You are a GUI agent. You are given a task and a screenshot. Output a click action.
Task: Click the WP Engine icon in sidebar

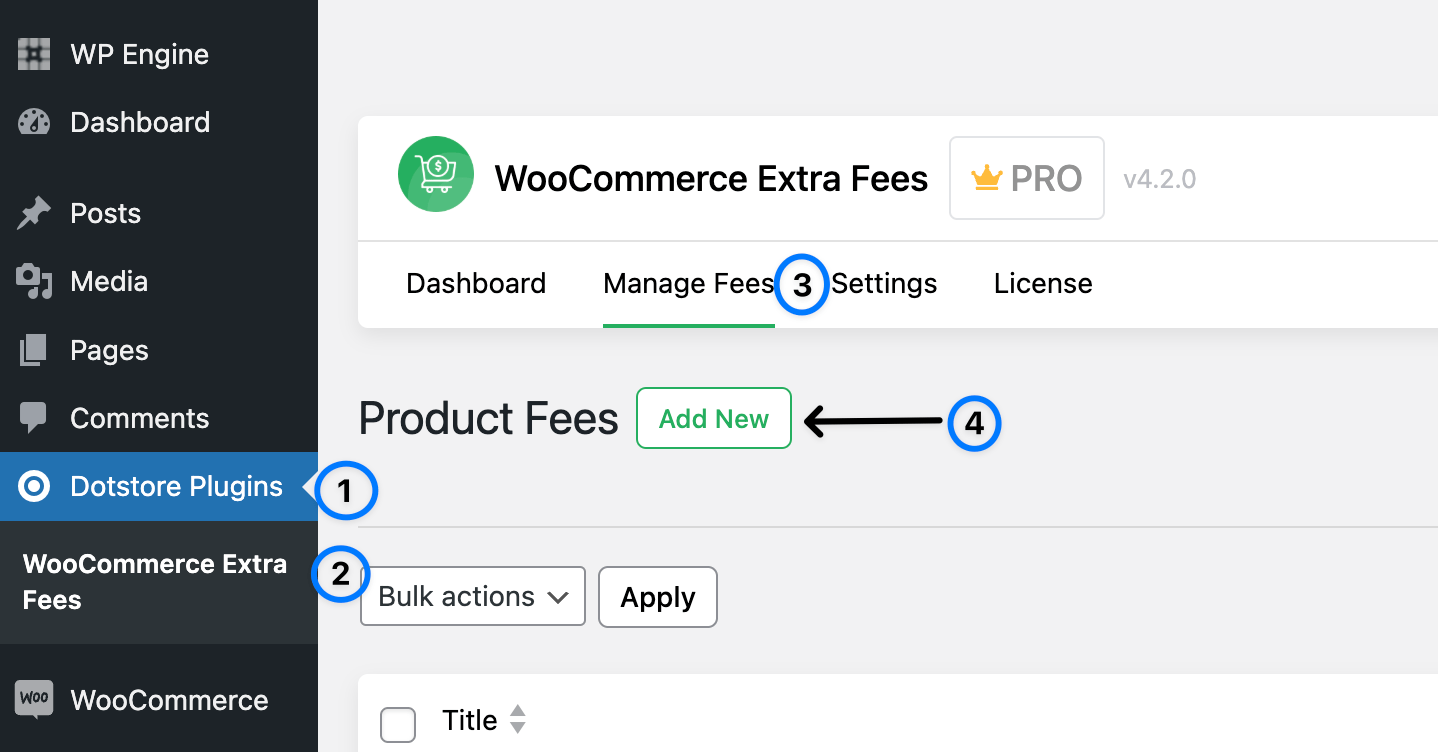tap(33, 54)
